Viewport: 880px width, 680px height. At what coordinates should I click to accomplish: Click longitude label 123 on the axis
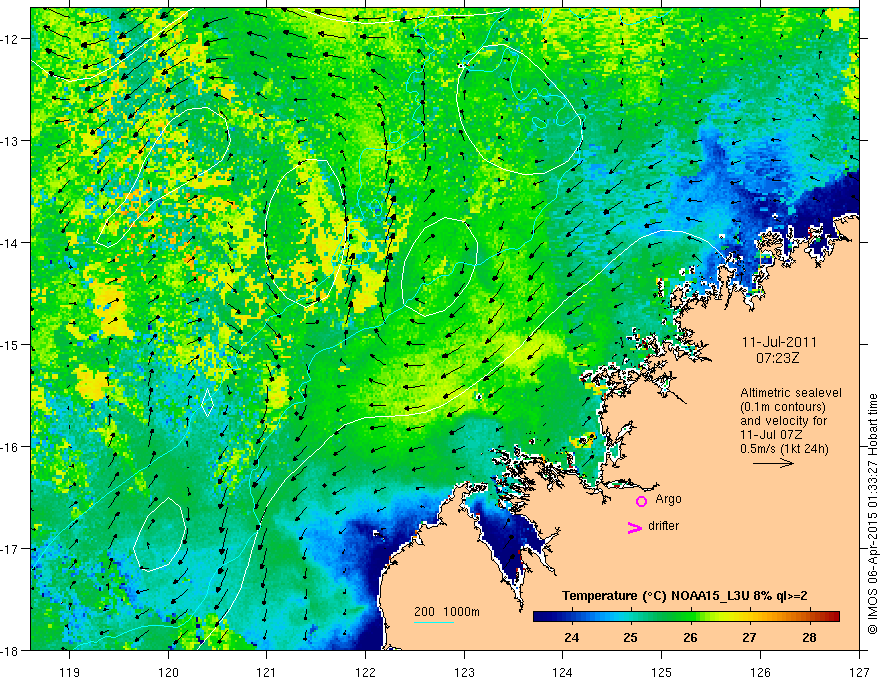point(464,672)
